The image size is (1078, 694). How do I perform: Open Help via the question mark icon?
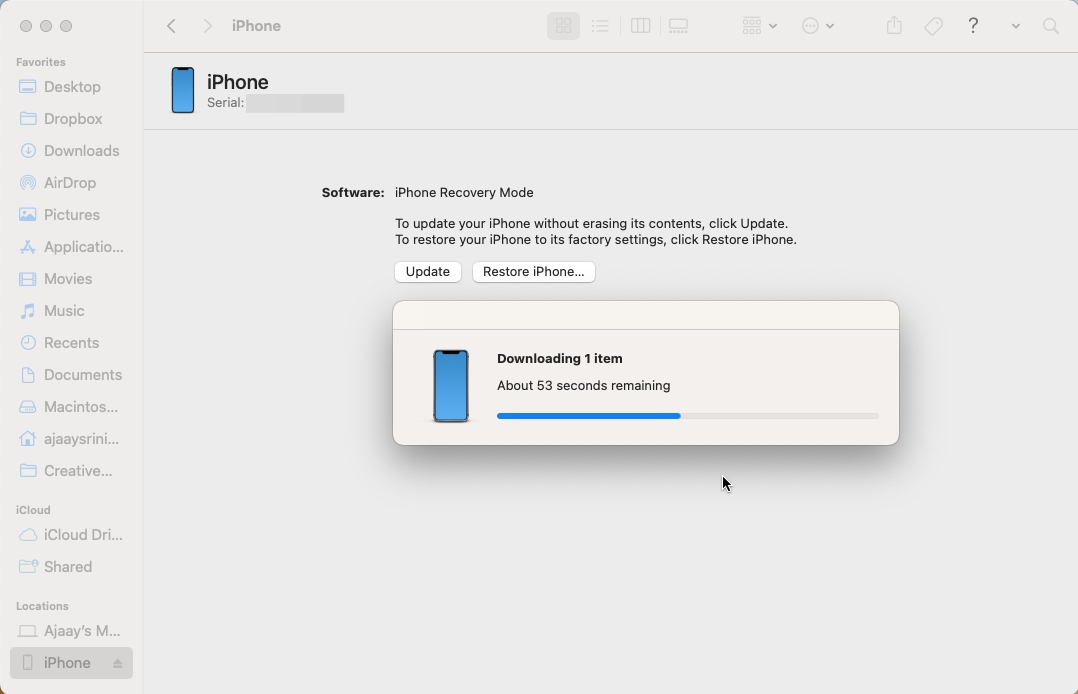pyautogui.click(x=972, y=26)
